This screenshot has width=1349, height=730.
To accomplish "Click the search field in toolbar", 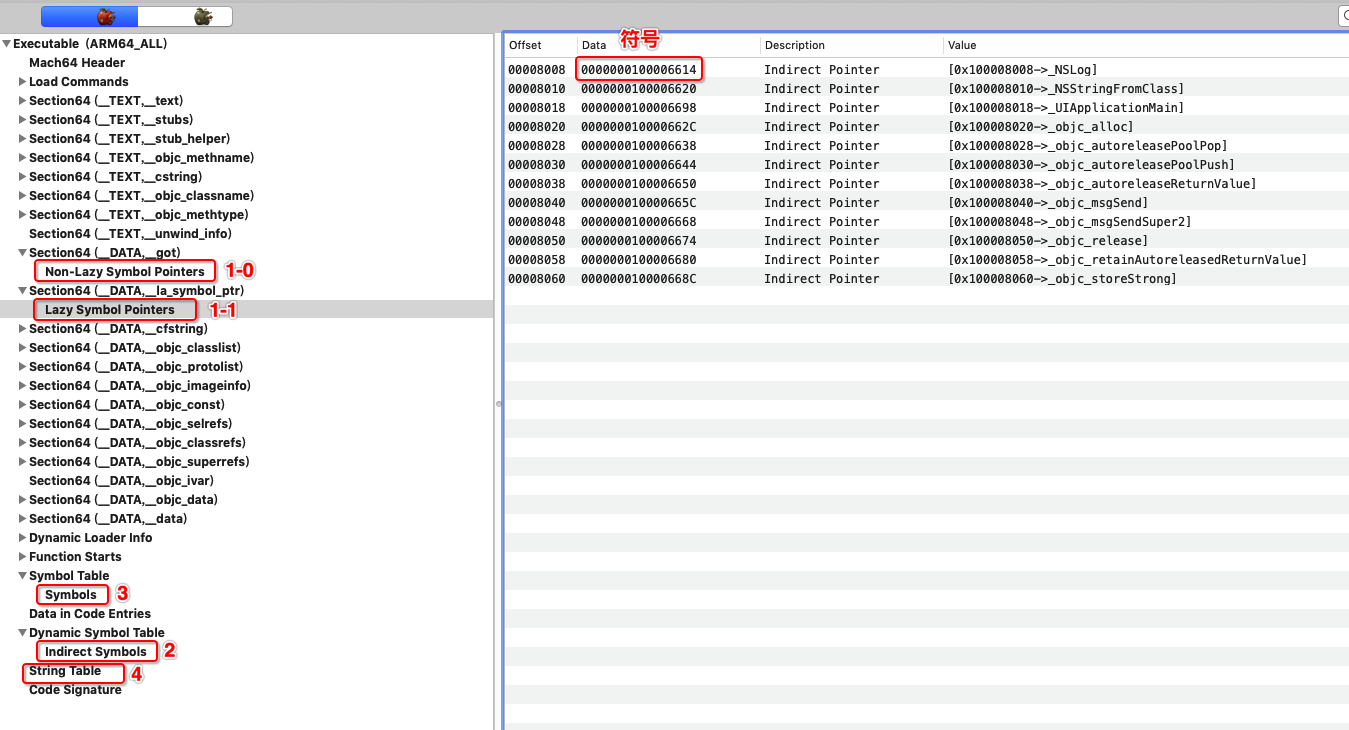I will coord(1343,16).
